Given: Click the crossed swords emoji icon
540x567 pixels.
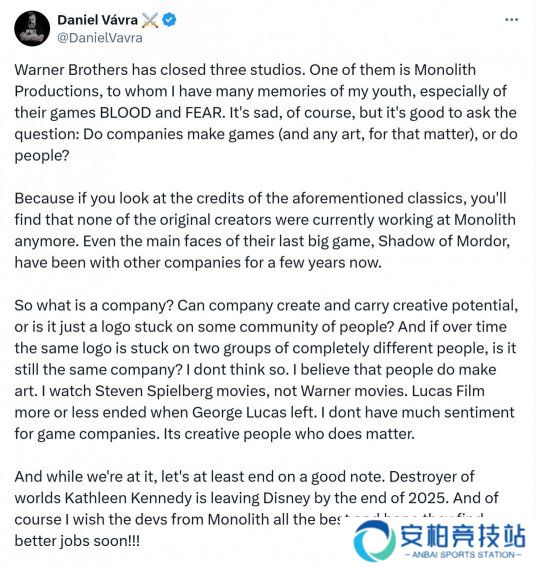Looking at the screenshot, I should pyautogui.click(x=150, y=20).
